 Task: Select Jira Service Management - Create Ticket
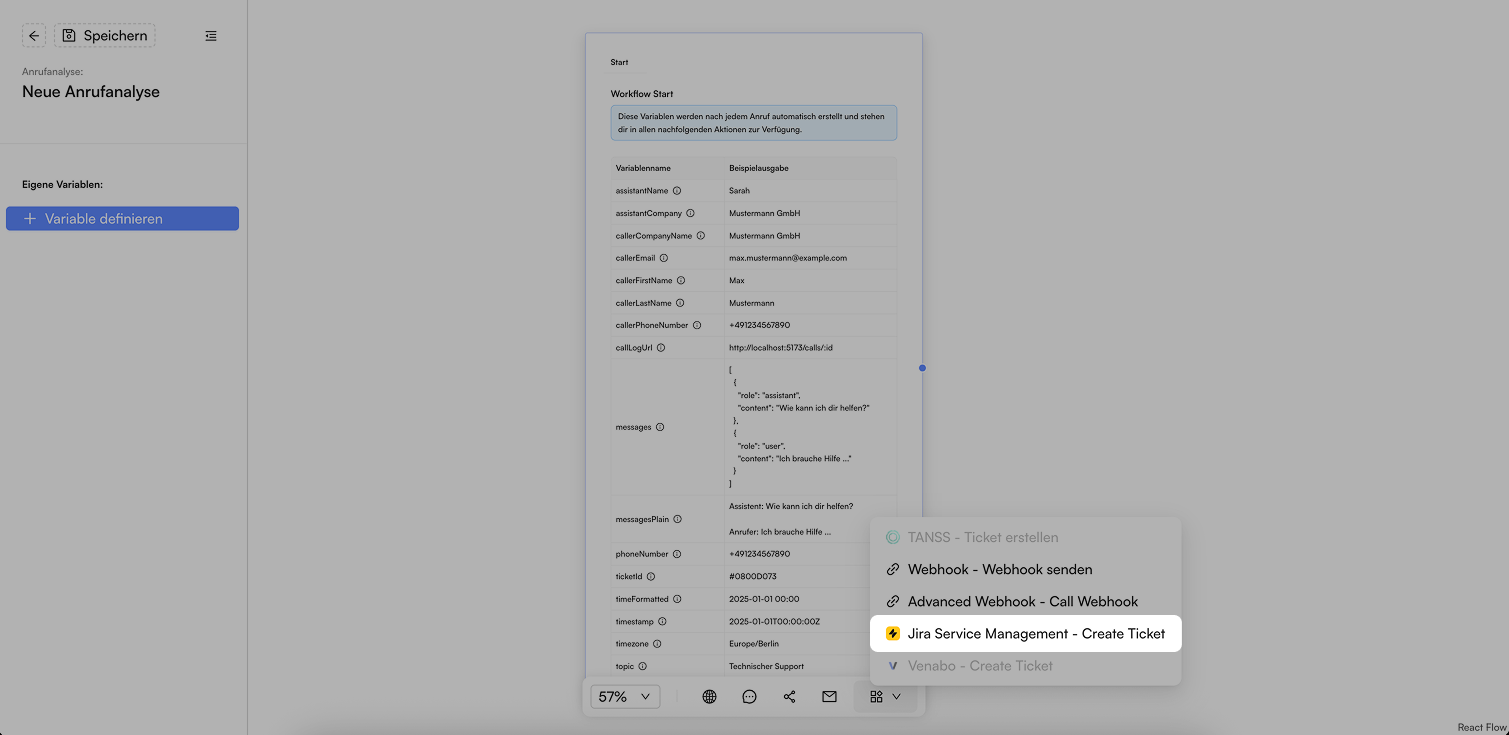(x=1025, y=634)
